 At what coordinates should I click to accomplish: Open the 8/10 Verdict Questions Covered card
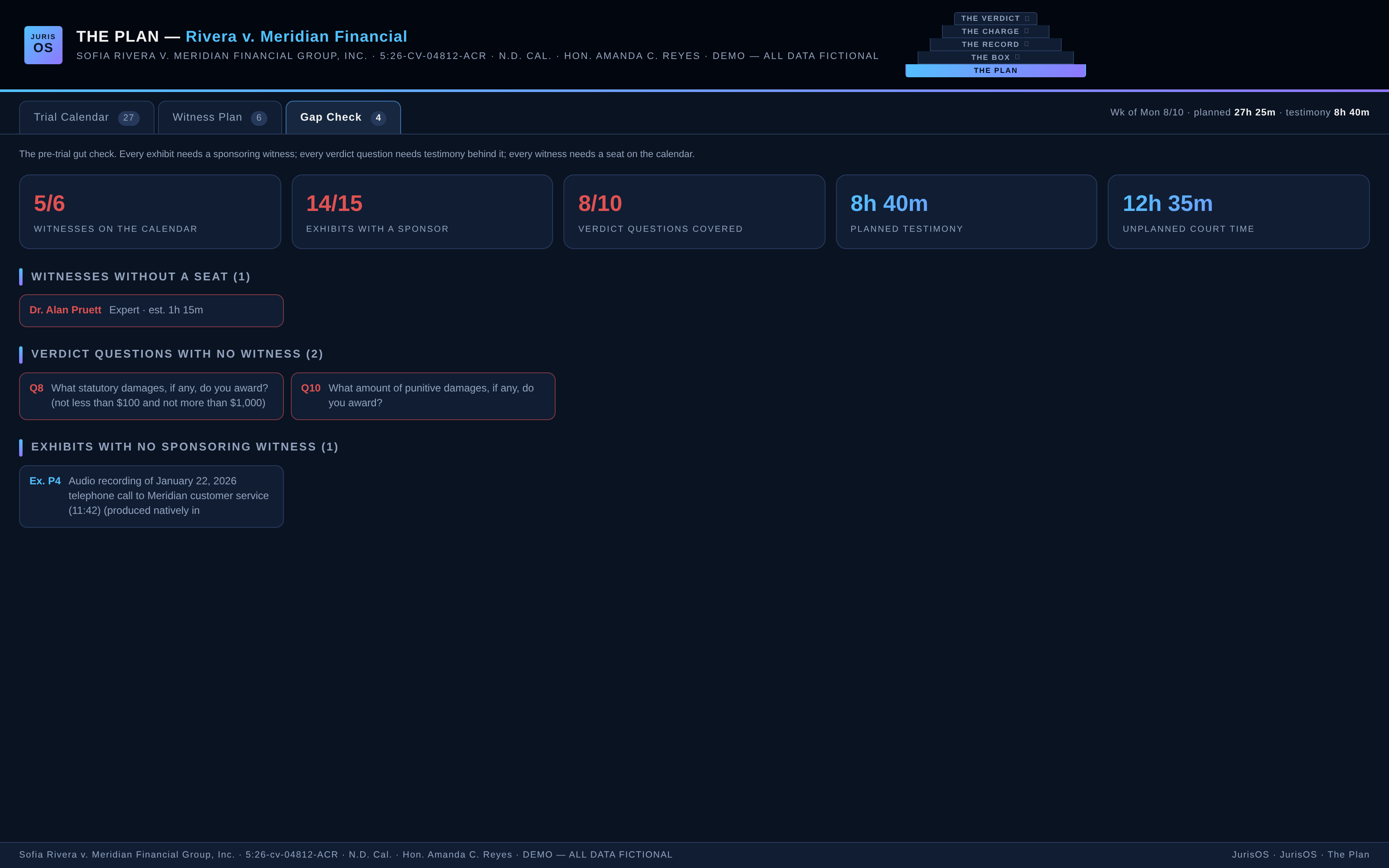(x=694, y=212)
